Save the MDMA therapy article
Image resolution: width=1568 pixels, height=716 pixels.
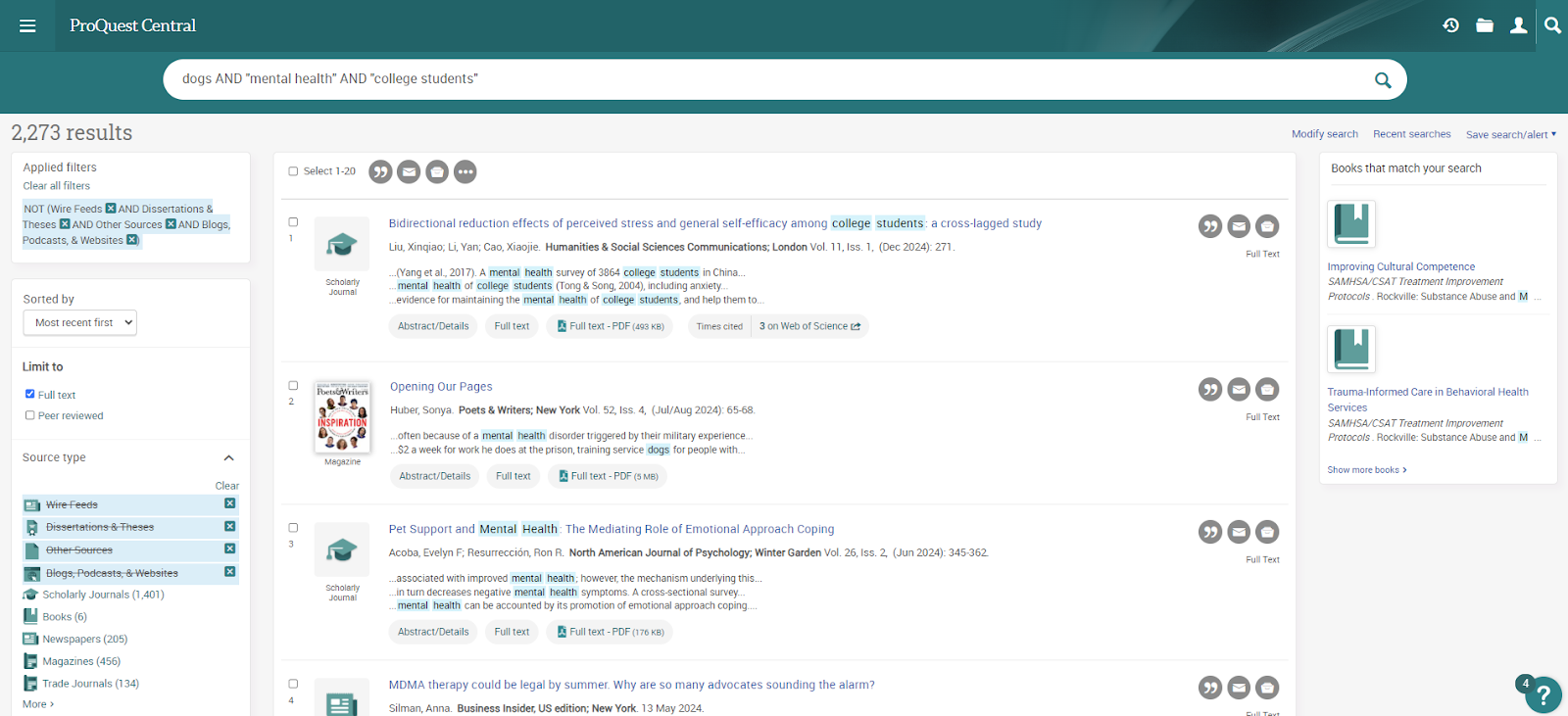click(x=1267, y=688)
